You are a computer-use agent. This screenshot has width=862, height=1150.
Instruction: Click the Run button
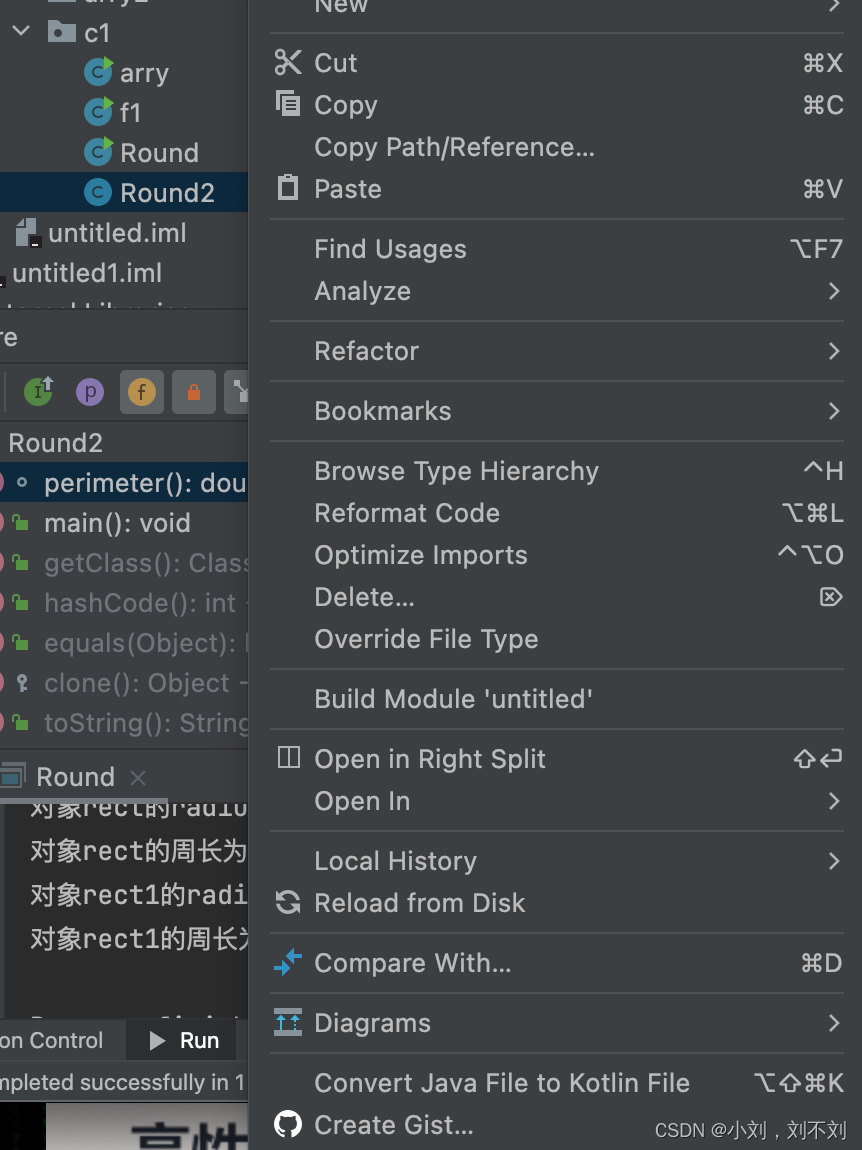click(x=180, y=1040)
